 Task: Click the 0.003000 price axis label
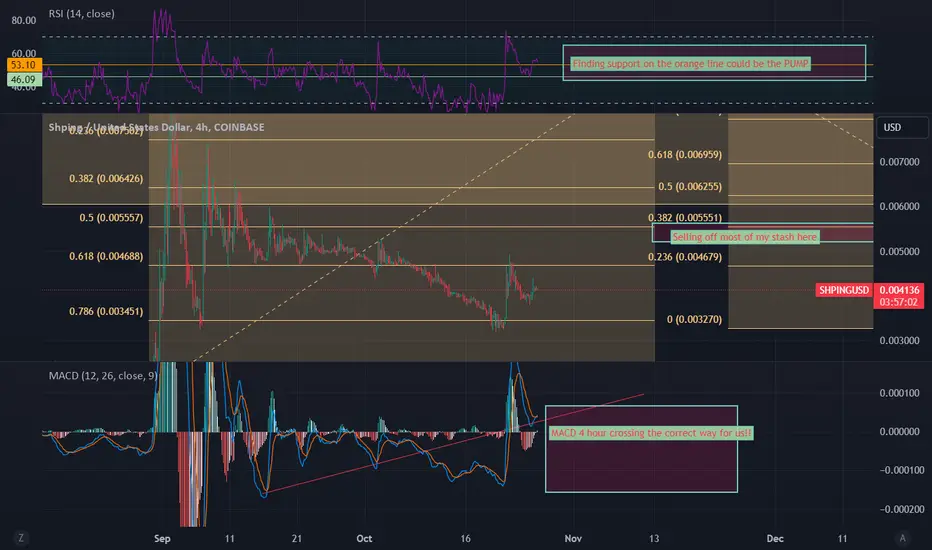click(899, 341)
